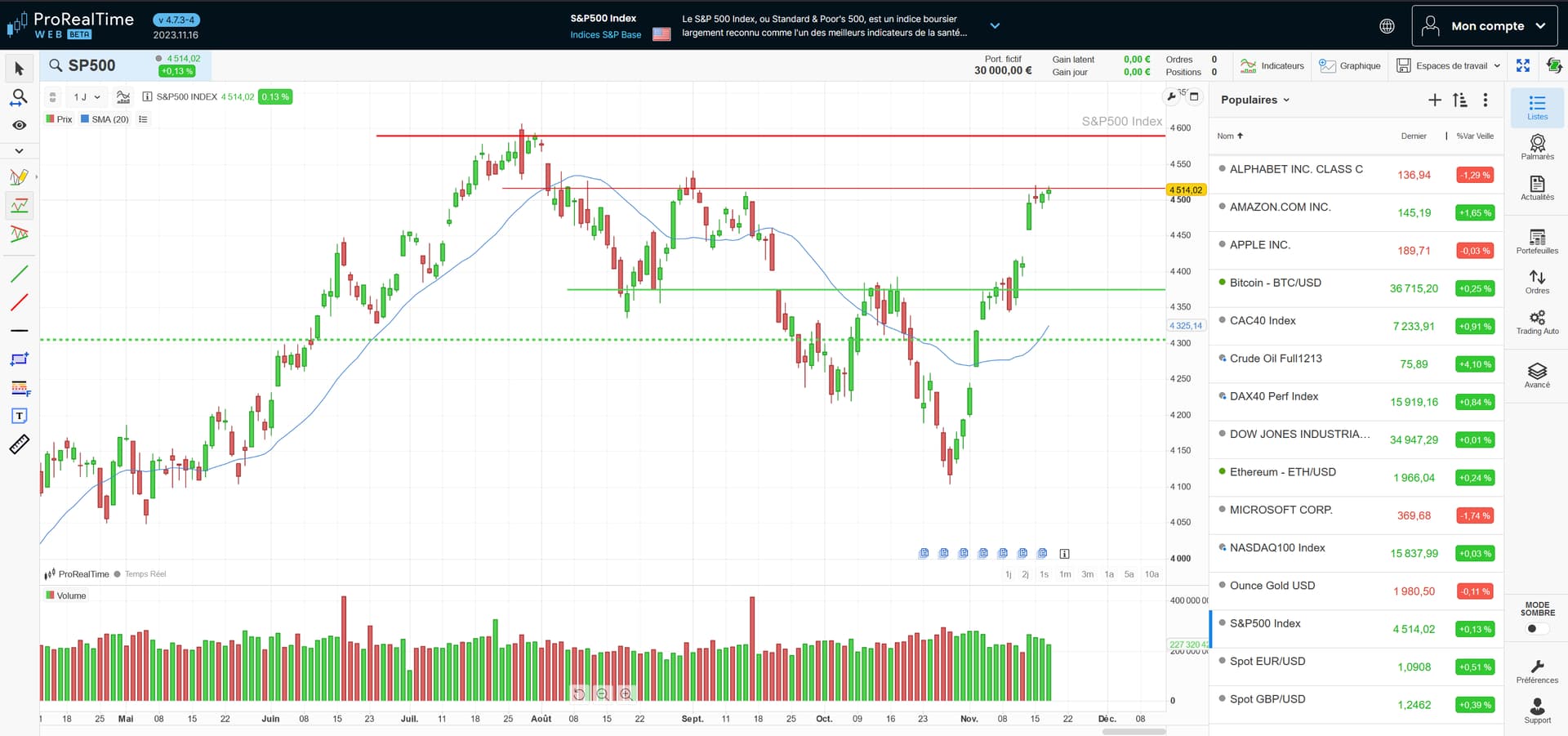This screenshot has width=1568, height=736.
Task: Toggle the Prix legend item
Action: coord(59,119)
